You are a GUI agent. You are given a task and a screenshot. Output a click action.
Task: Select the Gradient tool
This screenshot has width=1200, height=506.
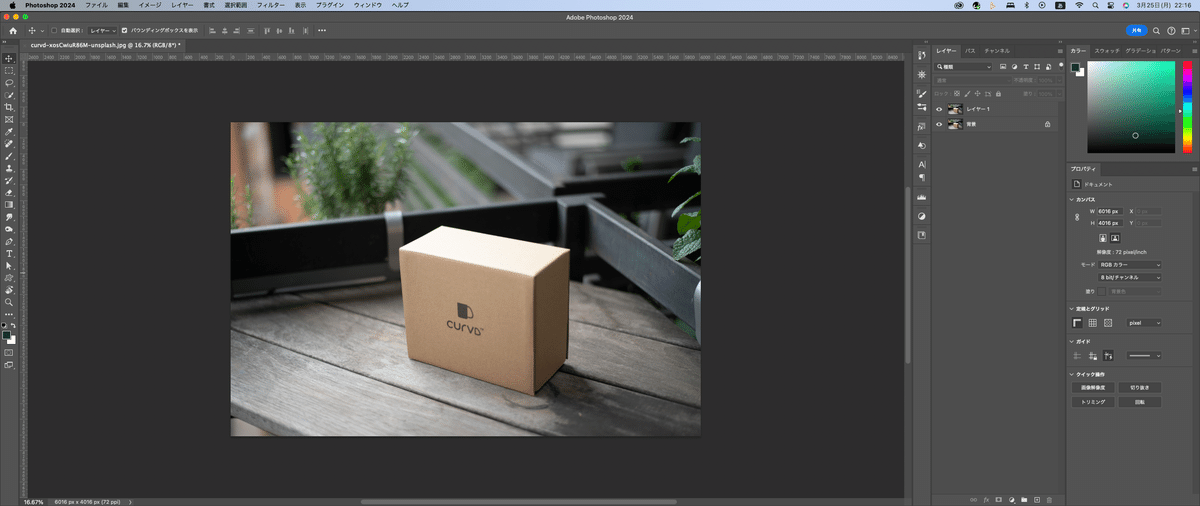point(9,204)
